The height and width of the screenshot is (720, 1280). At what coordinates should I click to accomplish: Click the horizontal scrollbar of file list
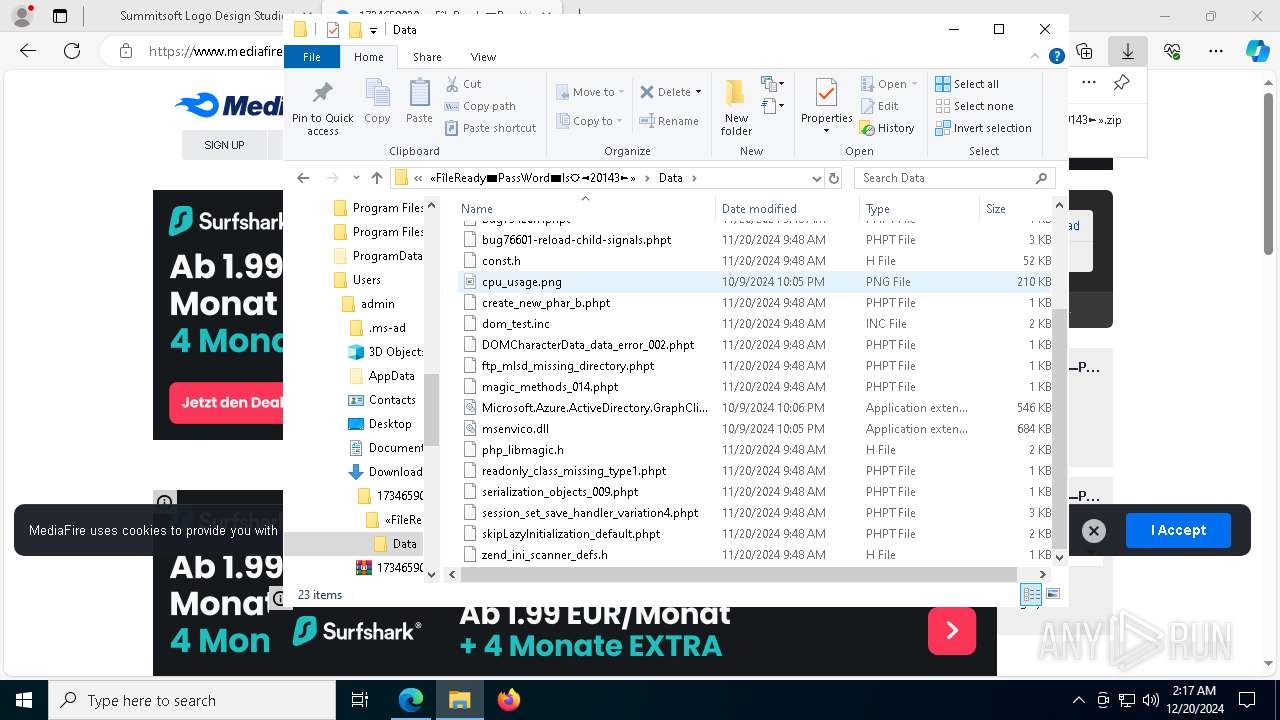738,574
